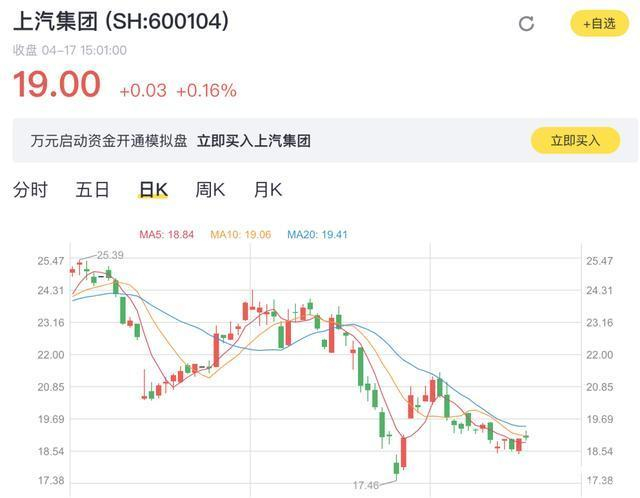Click the 17.46 low price marker
This screenshot has height=498, width=640.
point(365,485)
